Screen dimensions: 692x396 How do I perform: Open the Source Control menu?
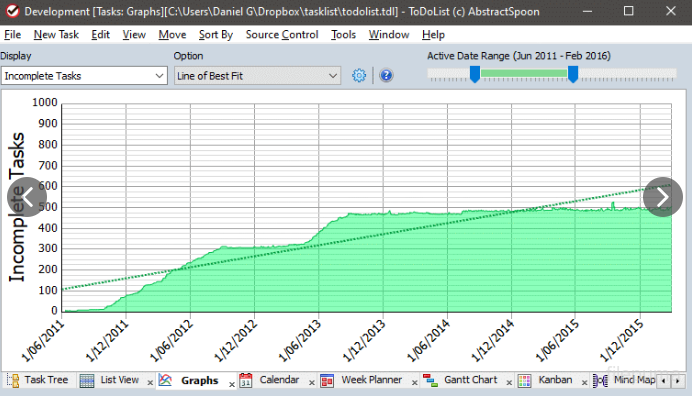pyautogui.click(x=282, y=34)
